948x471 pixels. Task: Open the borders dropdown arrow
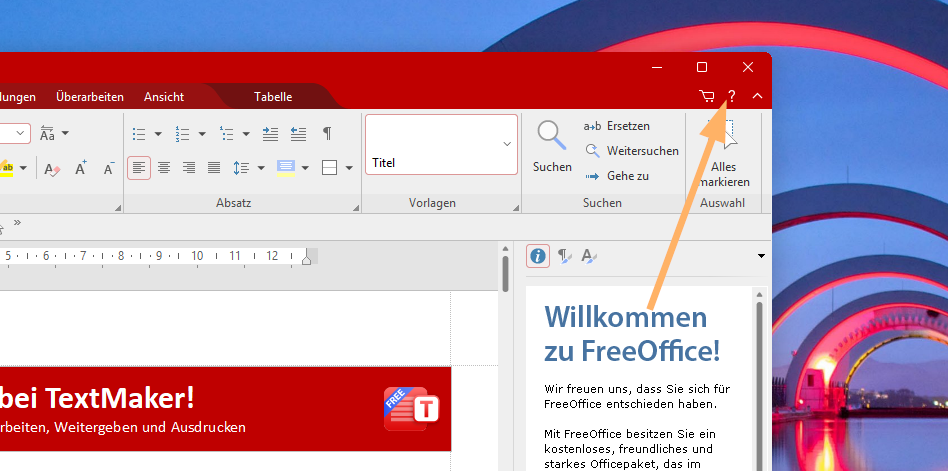click(x=349, y=167)
